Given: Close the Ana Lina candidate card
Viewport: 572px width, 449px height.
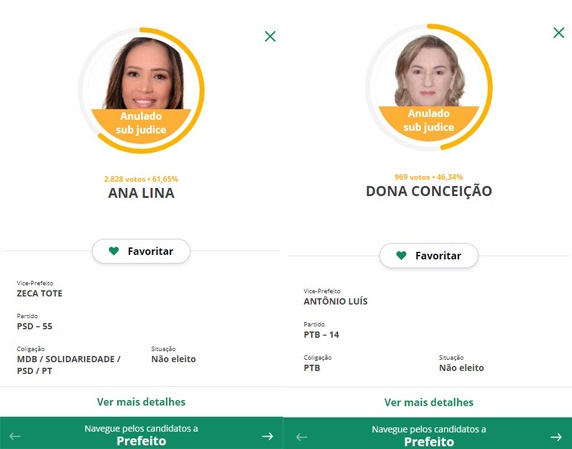Looking at the screenshot, I should [x=270, y=36].
